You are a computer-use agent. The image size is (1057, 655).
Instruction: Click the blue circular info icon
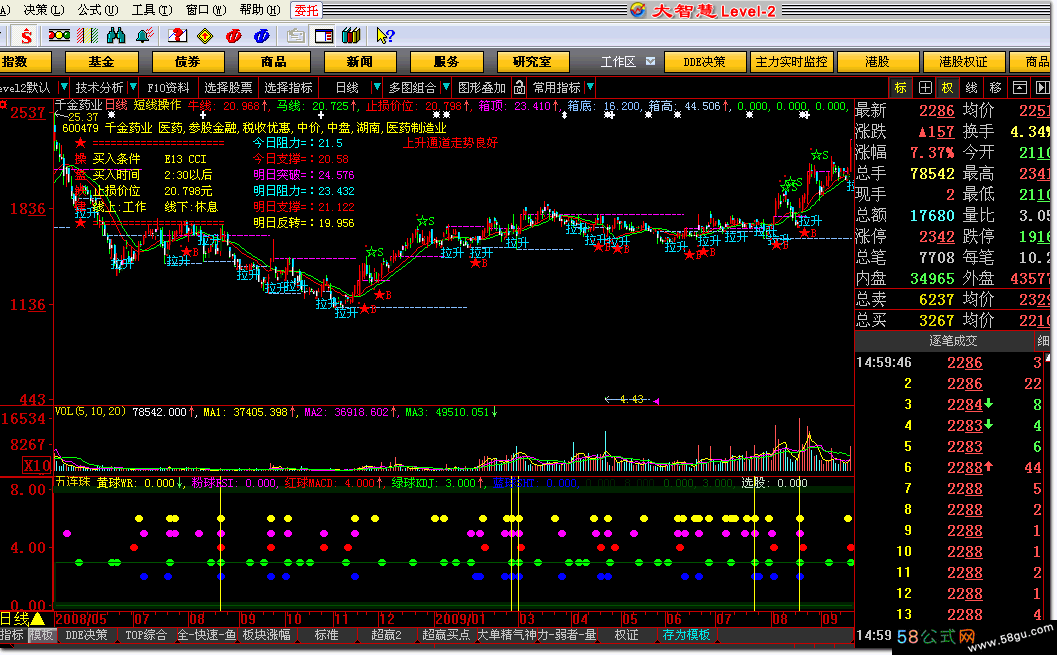262,35
